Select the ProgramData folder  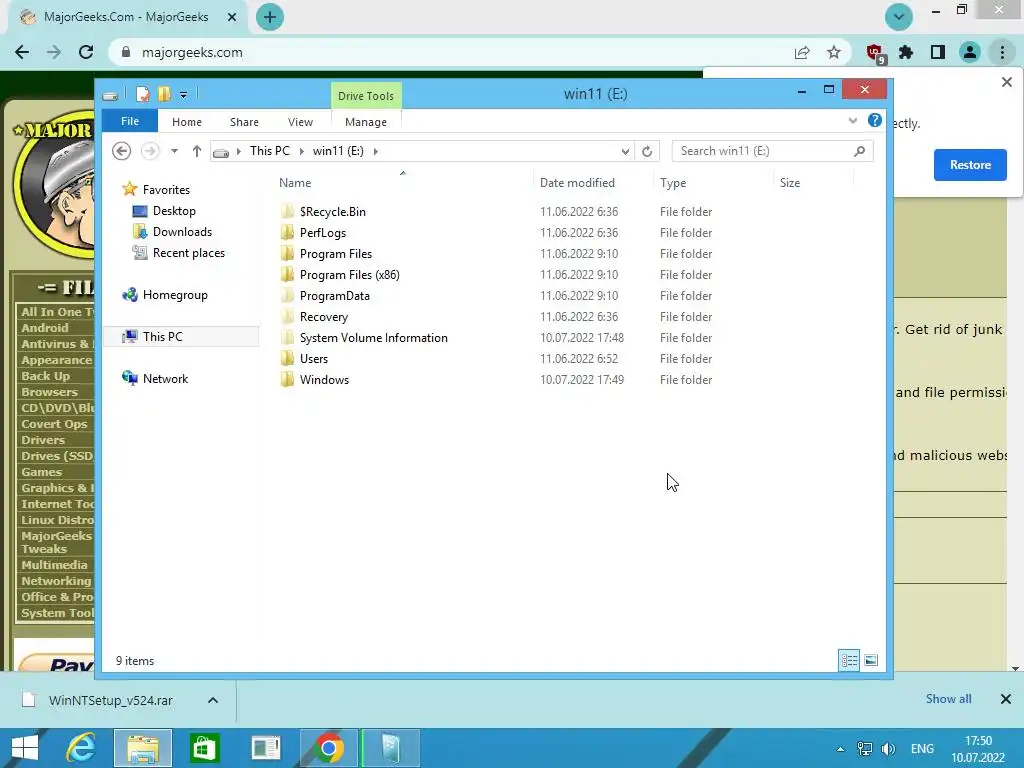(334, 295)
